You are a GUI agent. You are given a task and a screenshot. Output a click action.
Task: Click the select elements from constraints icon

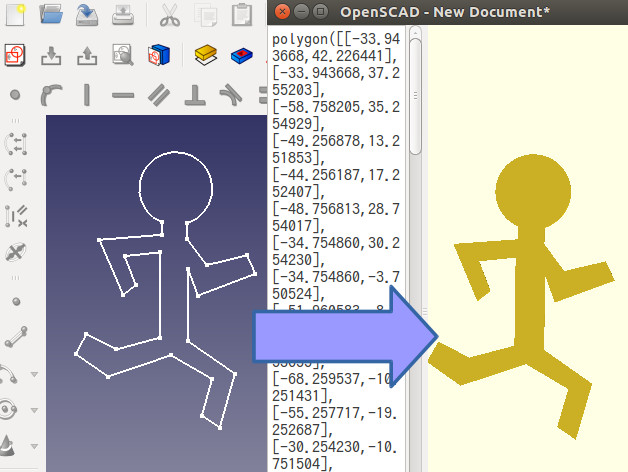point(16,180)
